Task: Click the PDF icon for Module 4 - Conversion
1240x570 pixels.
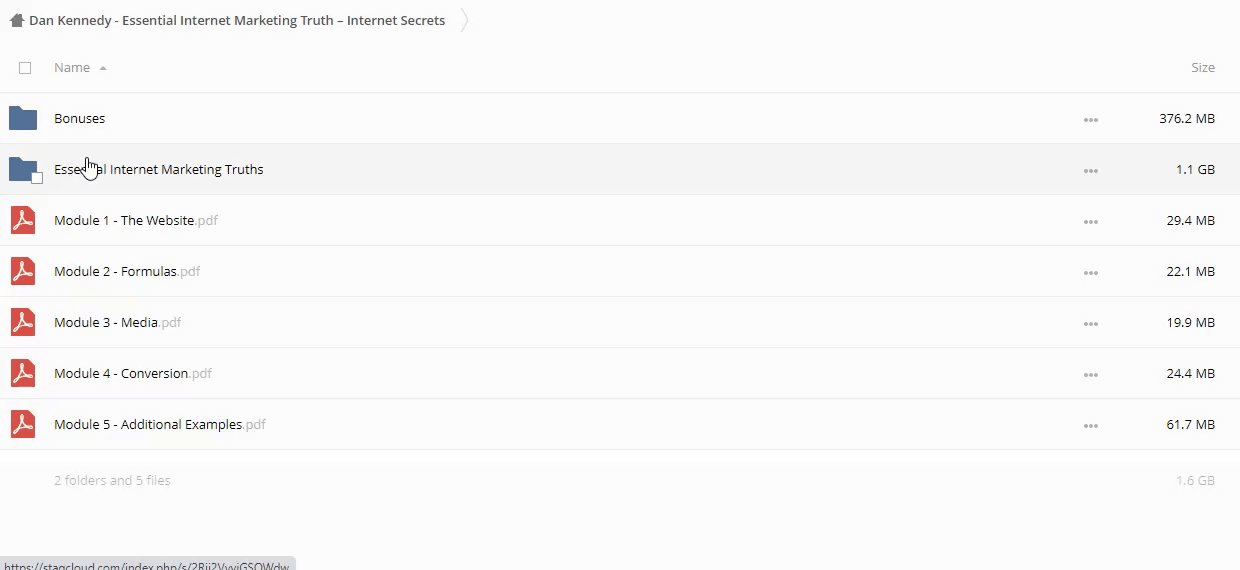Action: [x=23, y=373]
